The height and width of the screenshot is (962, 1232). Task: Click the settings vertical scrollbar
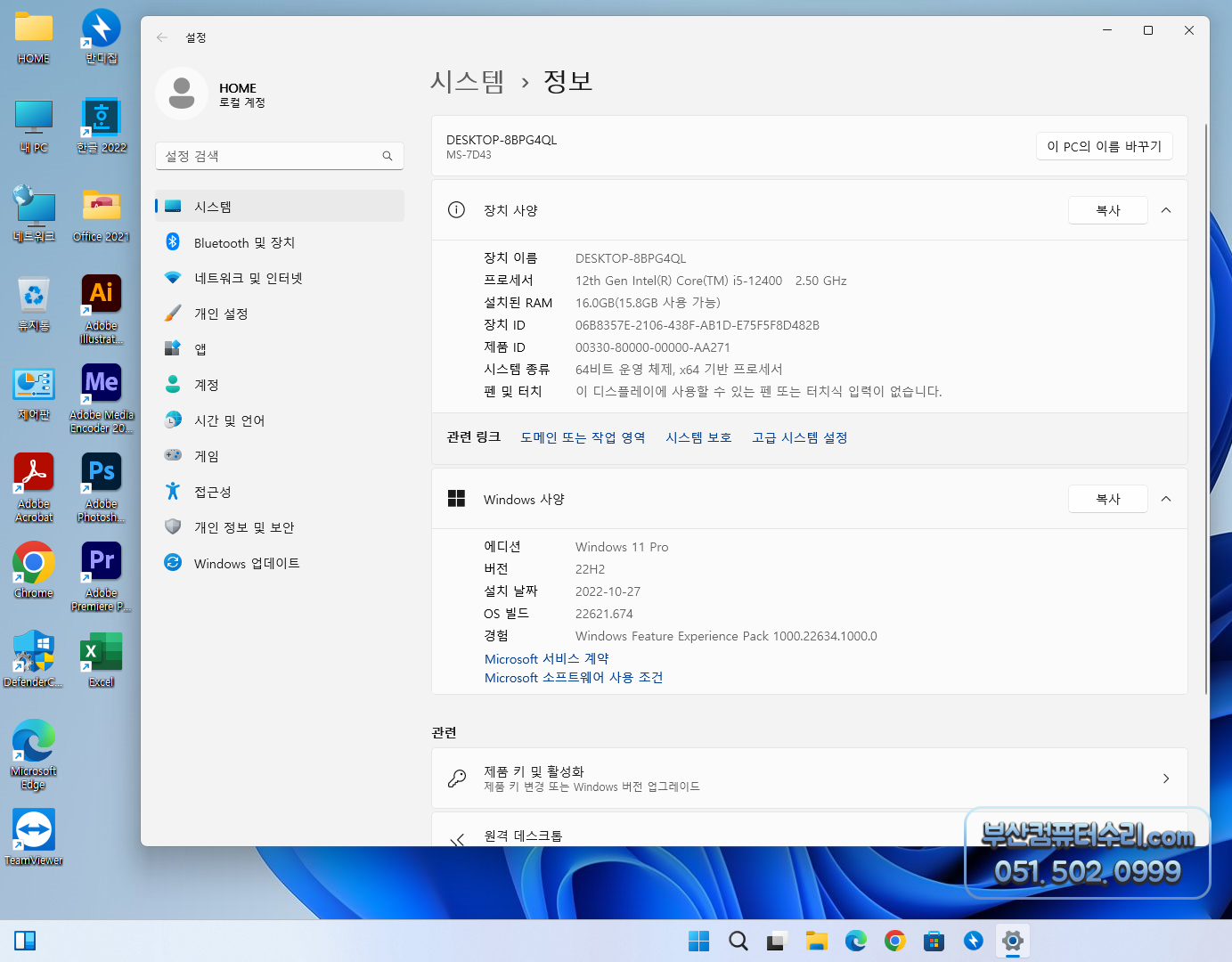click(x=1206, y=410)
